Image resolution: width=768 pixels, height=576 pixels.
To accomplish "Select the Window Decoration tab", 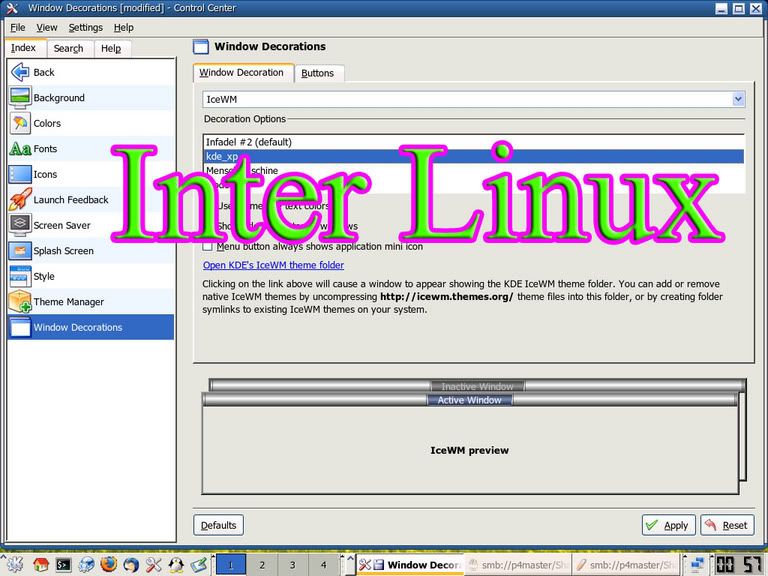I will tap(241, 72).
